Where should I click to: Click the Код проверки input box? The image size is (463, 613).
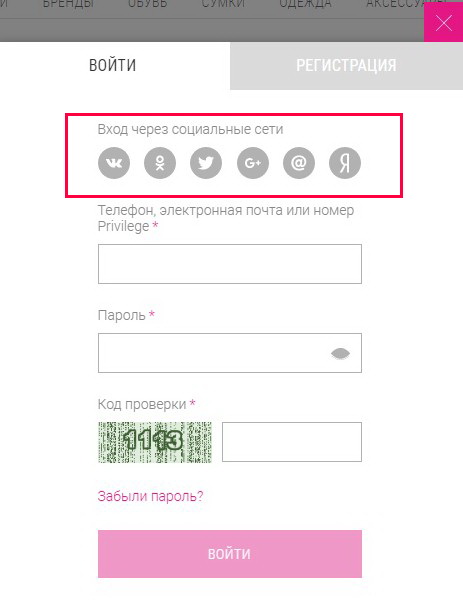[x=292, y=442]
